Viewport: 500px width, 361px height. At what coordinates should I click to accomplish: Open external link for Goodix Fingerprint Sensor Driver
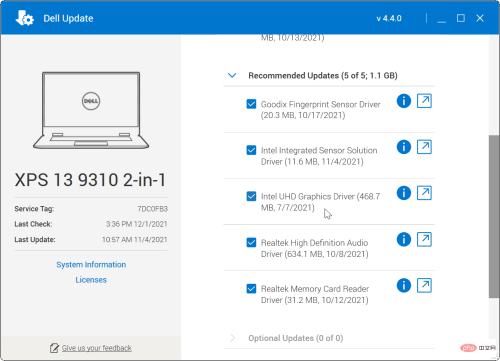424,101
